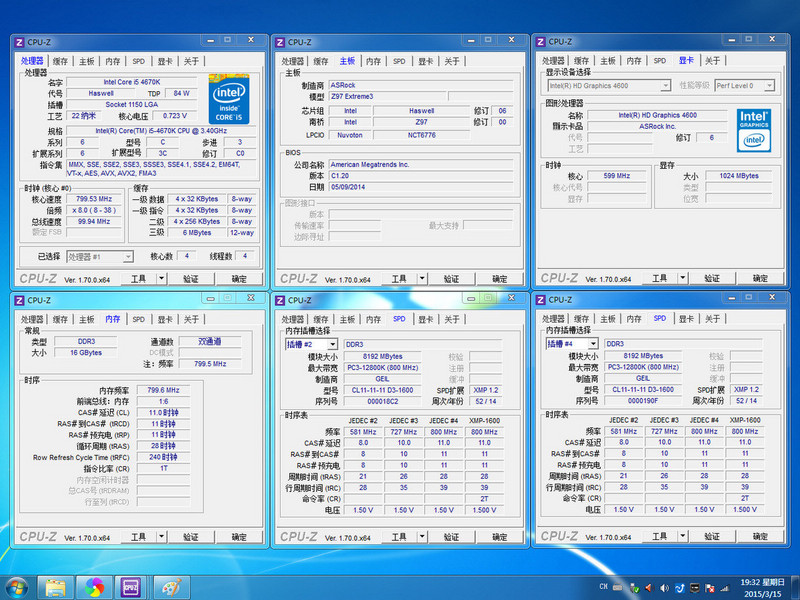Click the purple CPU-Z taskbar icon
This screenshot has height=600, width=800.
131,586
